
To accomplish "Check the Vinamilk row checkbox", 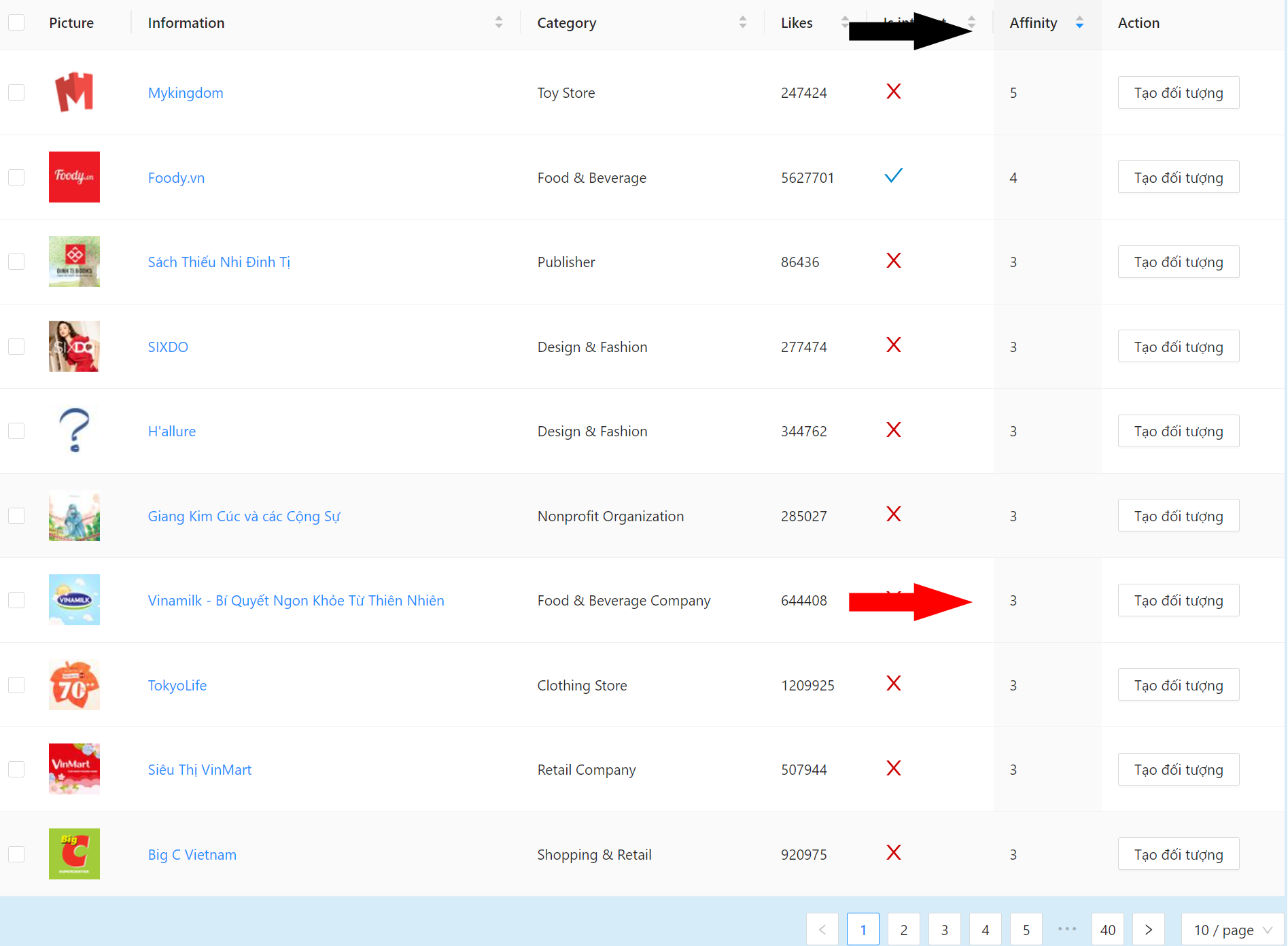I will click(16, 600).
